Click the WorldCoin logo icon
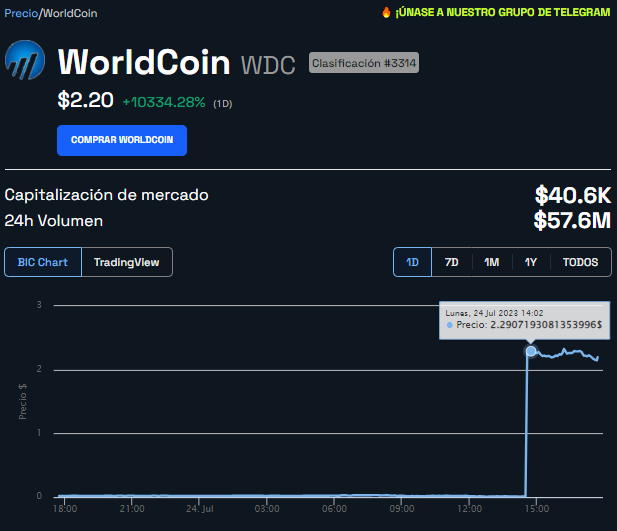 click(x=26, y=62)
